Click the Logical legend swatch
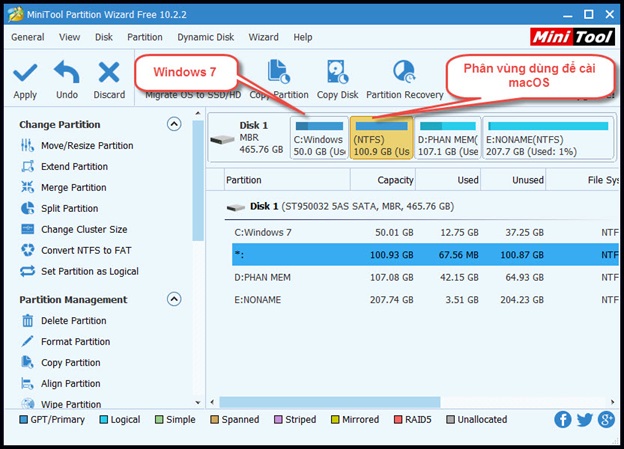This screenshot has height=449, width=624. coord(103,420)
